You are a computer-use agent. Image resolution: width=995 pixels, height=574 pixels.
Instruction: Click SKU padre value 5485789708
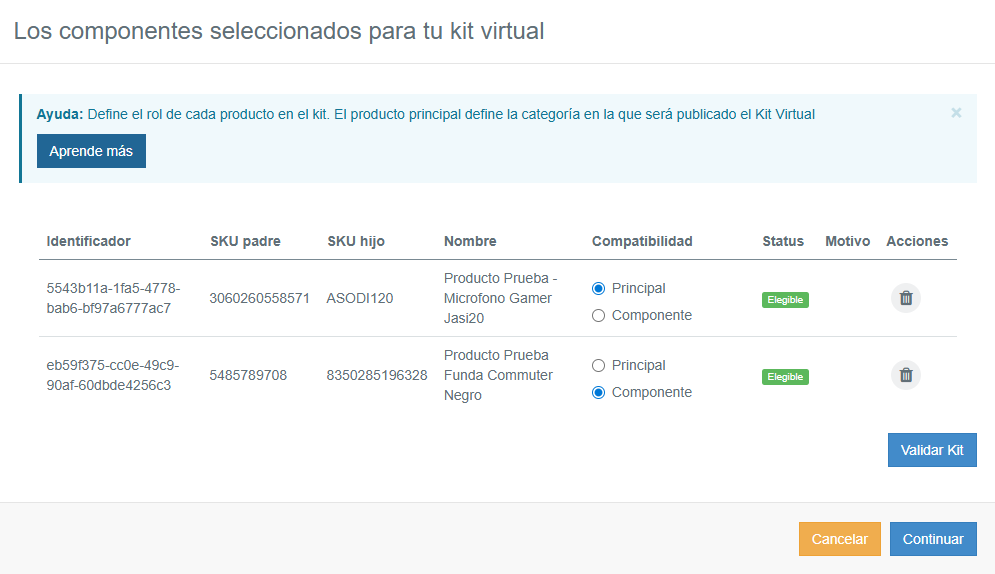click(x=248, y=375)
